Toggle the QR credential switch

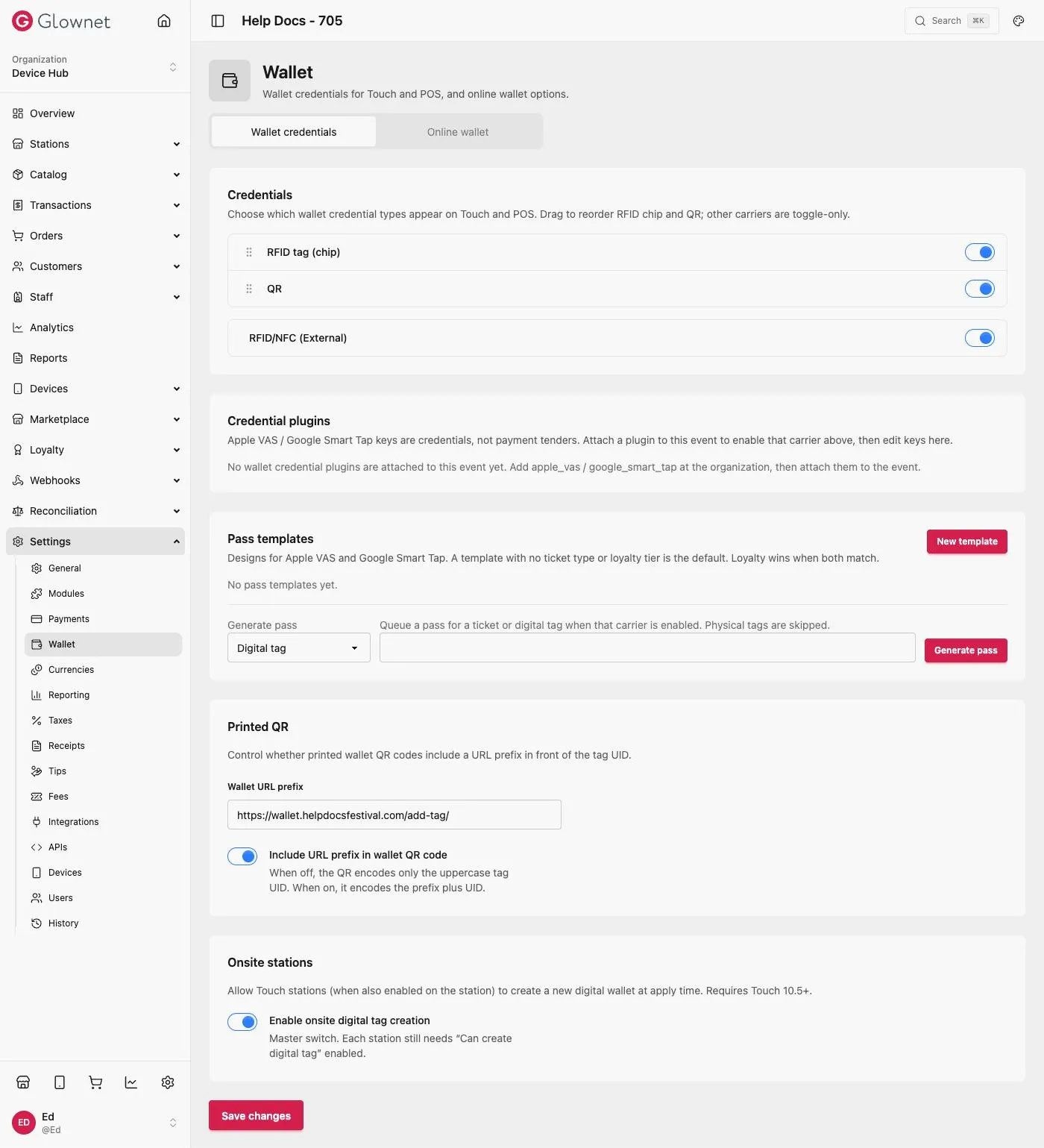tap(980, 289)
